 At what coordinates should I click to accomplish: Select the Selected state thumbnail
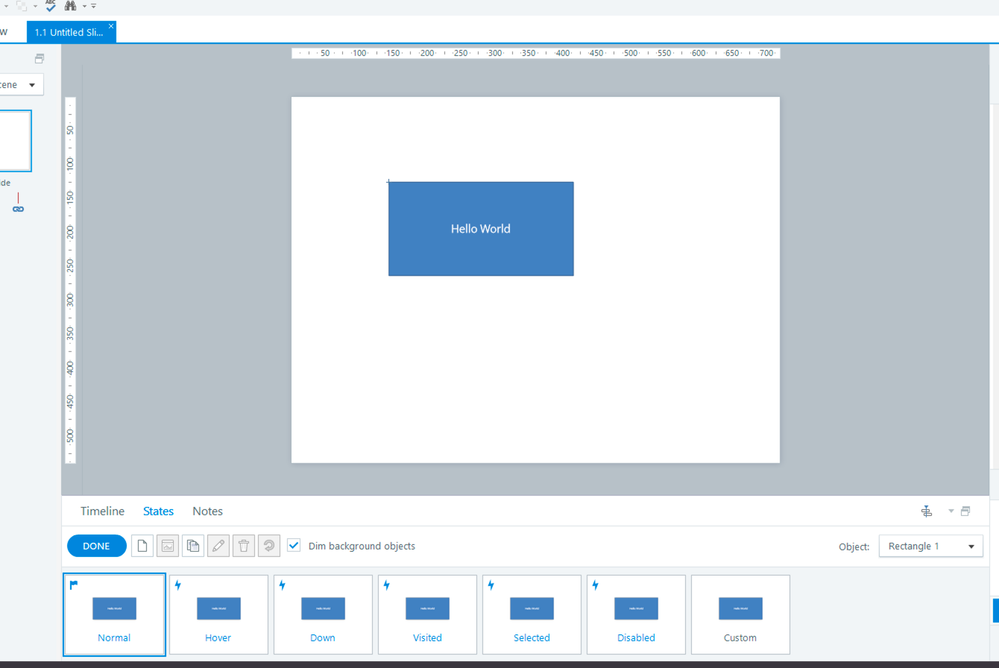[x=532, y=614]
